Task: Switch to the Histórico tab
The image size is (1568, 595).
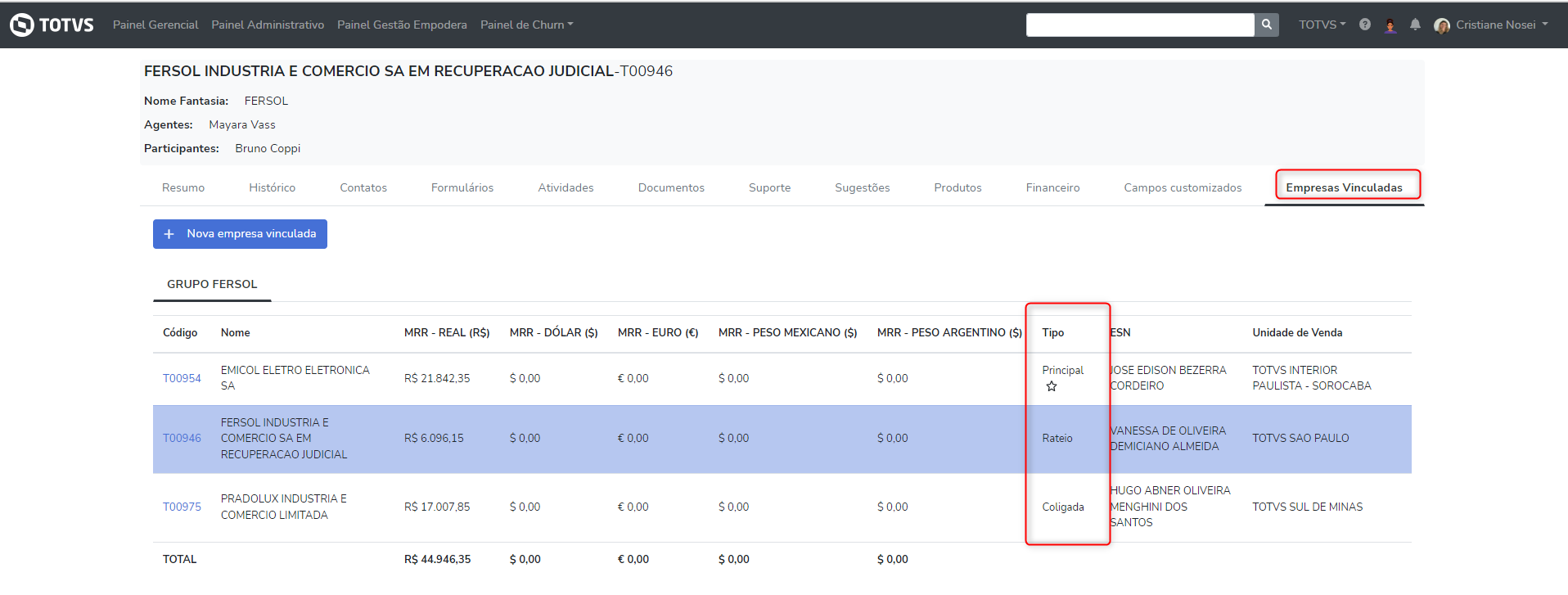Action: click(273, 187)
